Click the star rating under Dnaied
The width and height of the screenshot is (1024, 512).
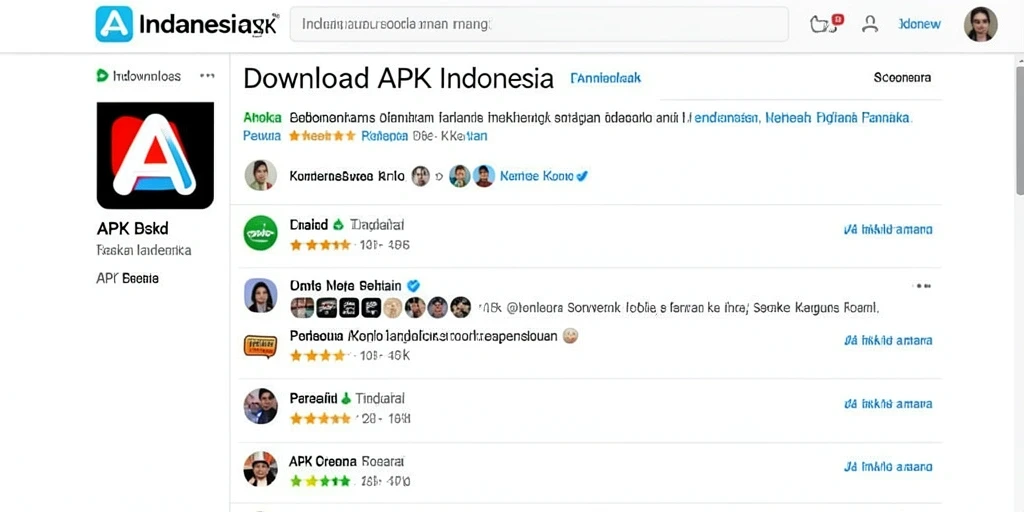pyautogui.click(x=320, y=245)
